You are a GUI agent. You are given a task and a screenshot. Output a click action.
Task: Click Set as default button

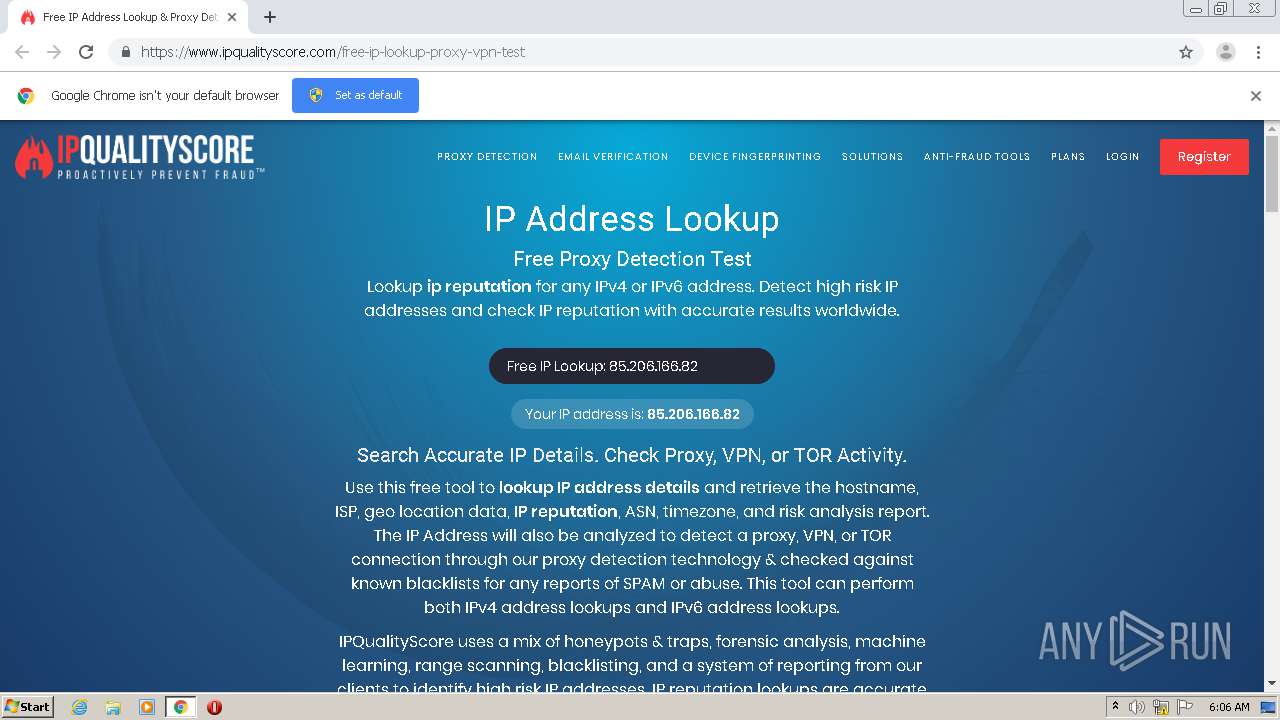click(355, 95)
